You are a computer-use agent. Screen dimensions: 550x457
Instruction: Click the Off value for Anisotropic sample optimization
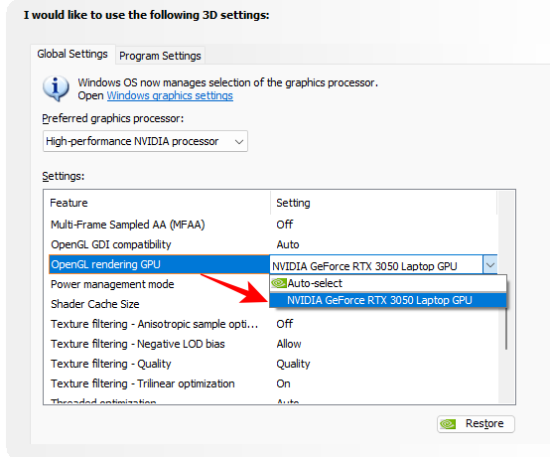pyautogui.click(x=284, y=324)
